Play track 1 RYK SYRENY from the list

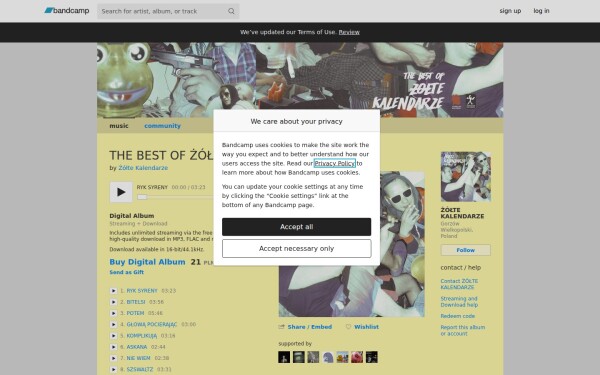(x=113, y=291)
